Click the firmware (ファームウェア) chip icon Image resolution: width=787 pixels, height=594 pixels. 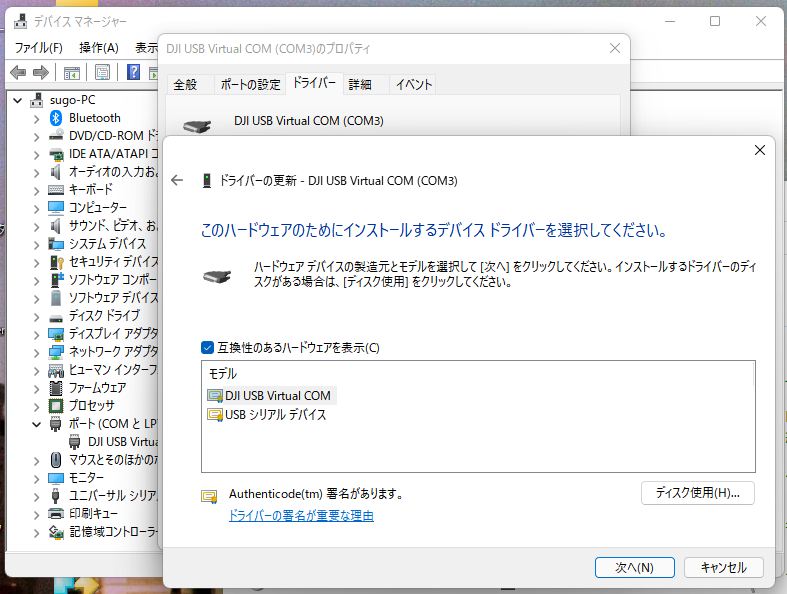[56, 388]
